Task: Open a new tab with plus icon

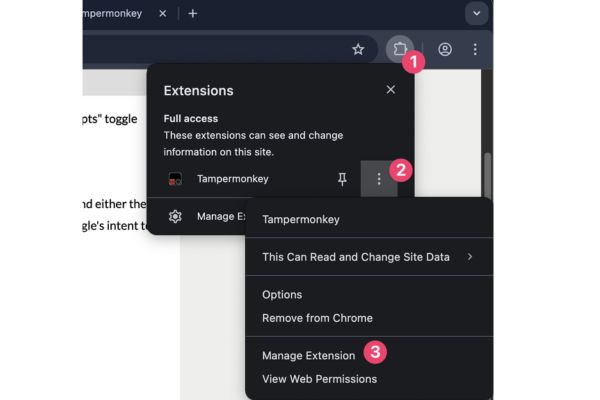Action: point(192,14)
